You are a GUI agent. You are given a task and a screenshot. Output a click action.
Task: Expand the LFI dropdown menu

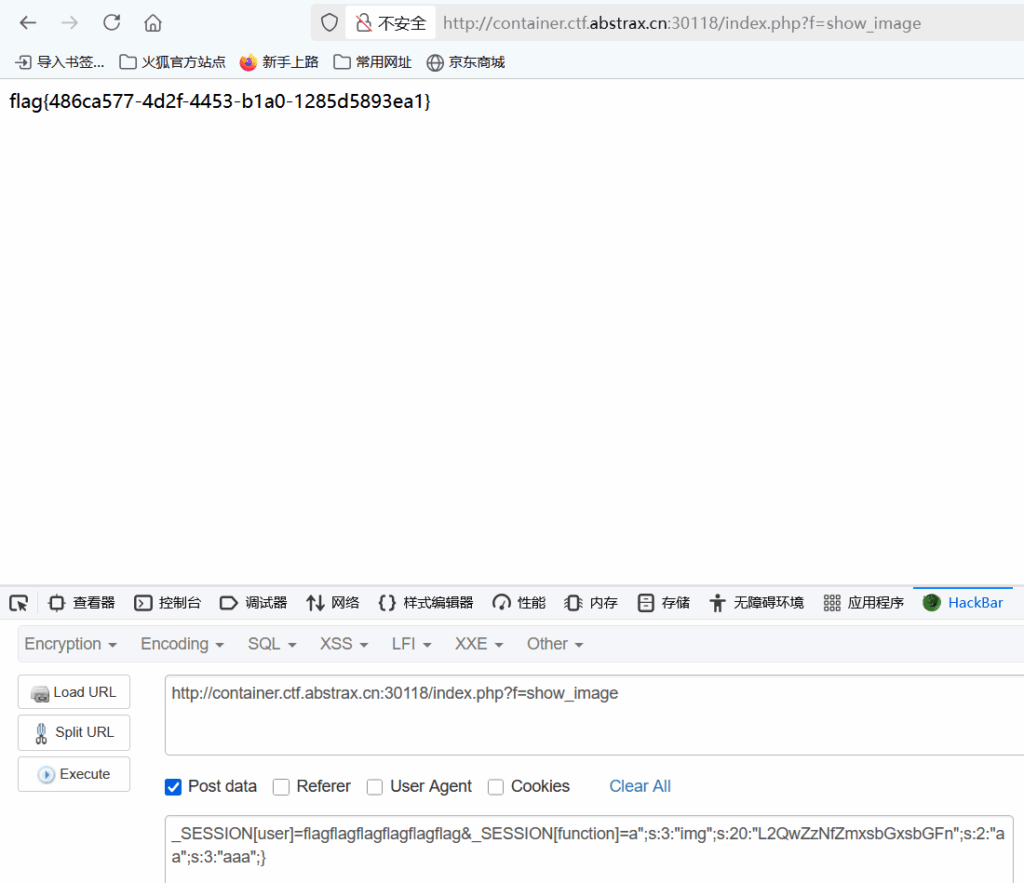pyautogui.click(x=411, y=644)
